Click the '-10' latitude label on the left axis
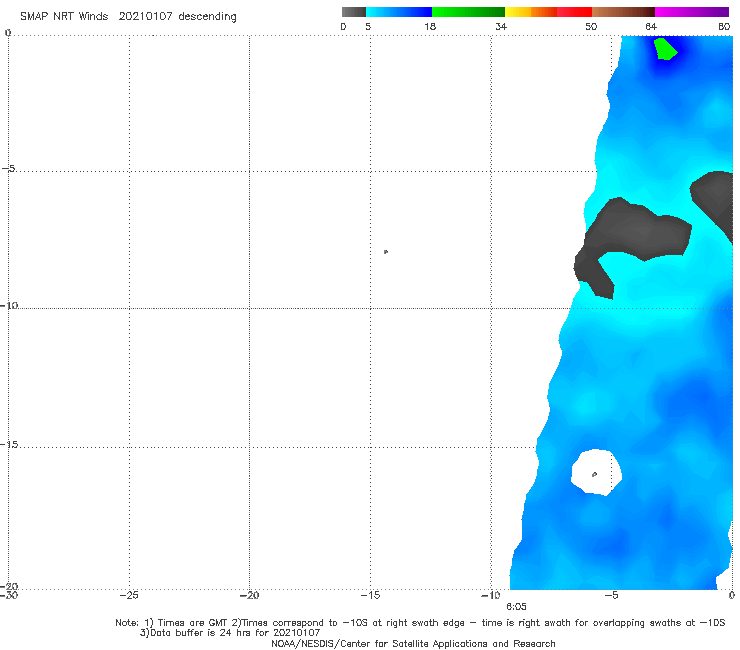 coord(9,305)
